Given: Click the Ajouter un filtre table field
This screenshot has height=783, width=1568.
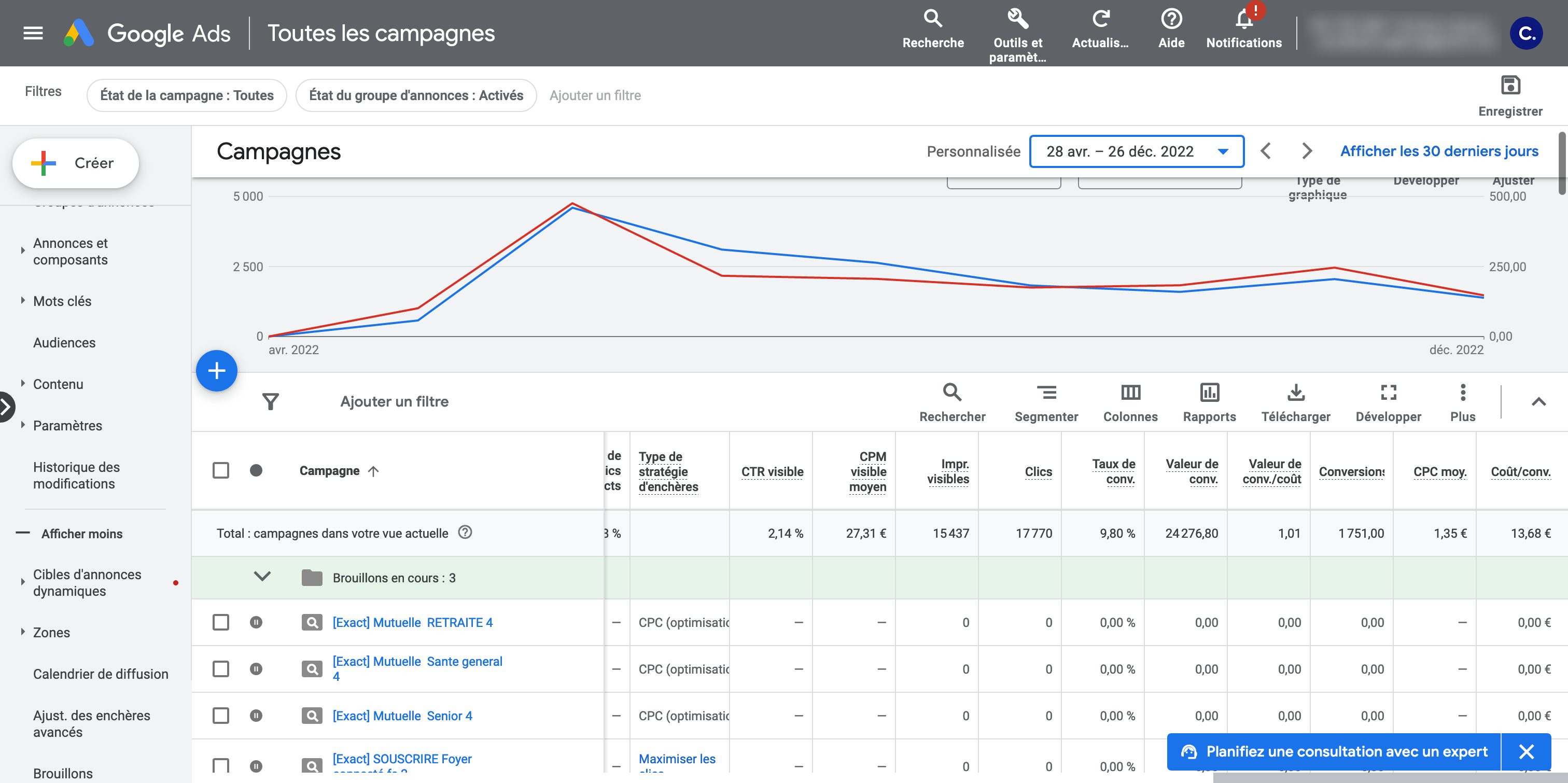Looking at the screenshot, I should click(395, 402).
